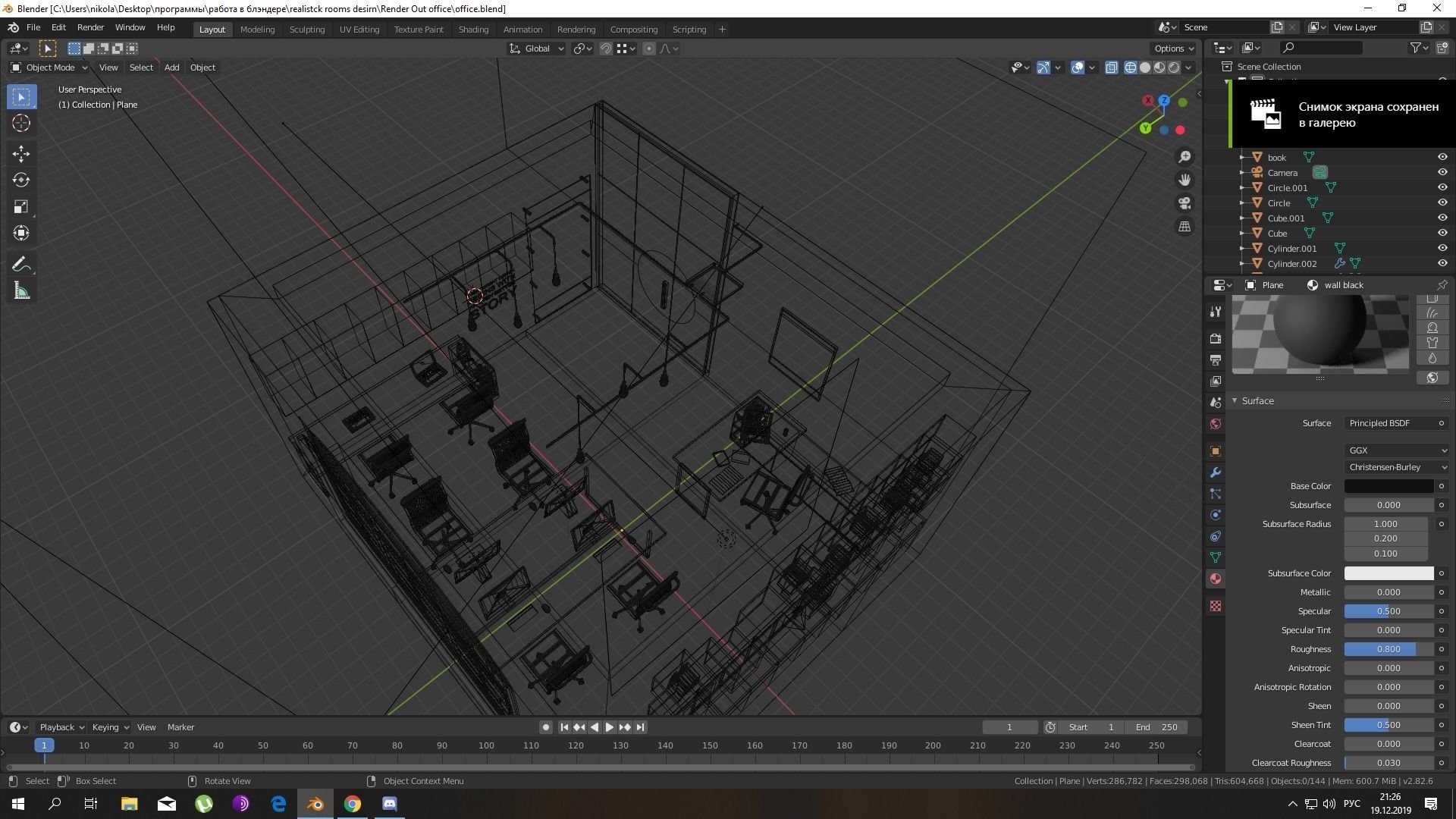Open the World properties tab icon

pyautogui.click(x=1216, y=424)
